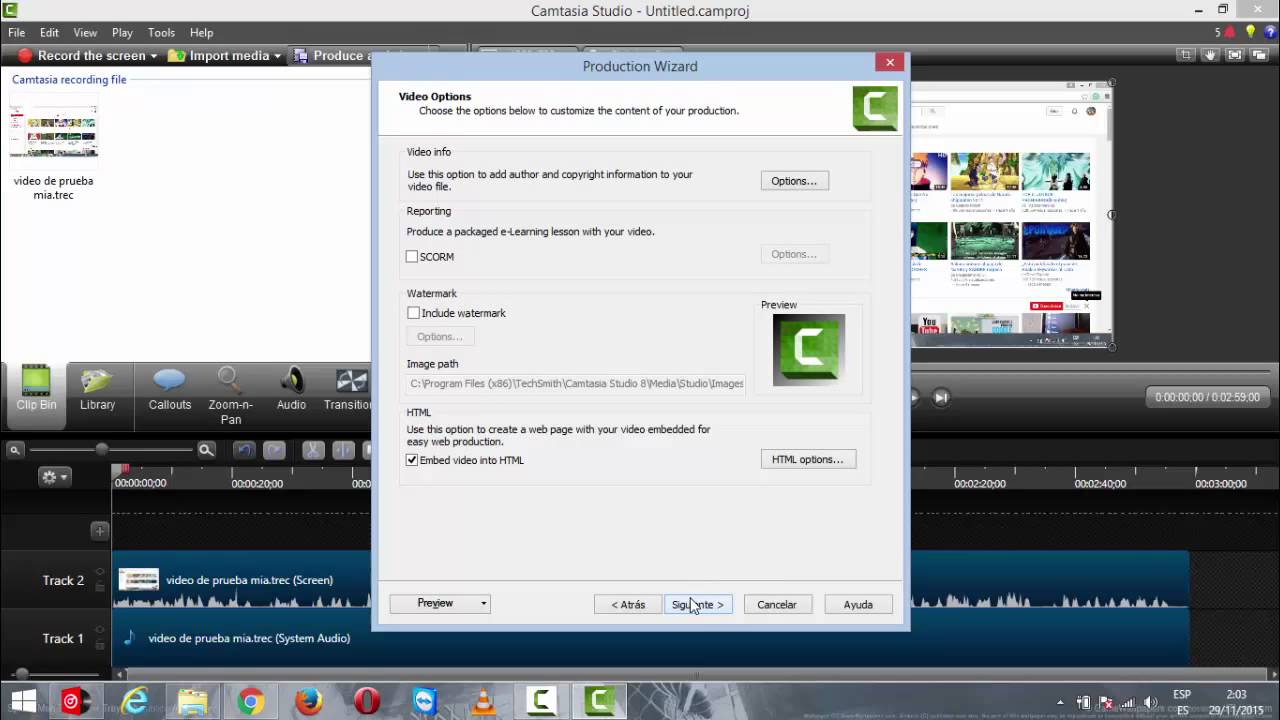The width and height of the screenshot is (1280, 720).
Task: Open the tips lightbulb icon
Action: click(1250, 32)
